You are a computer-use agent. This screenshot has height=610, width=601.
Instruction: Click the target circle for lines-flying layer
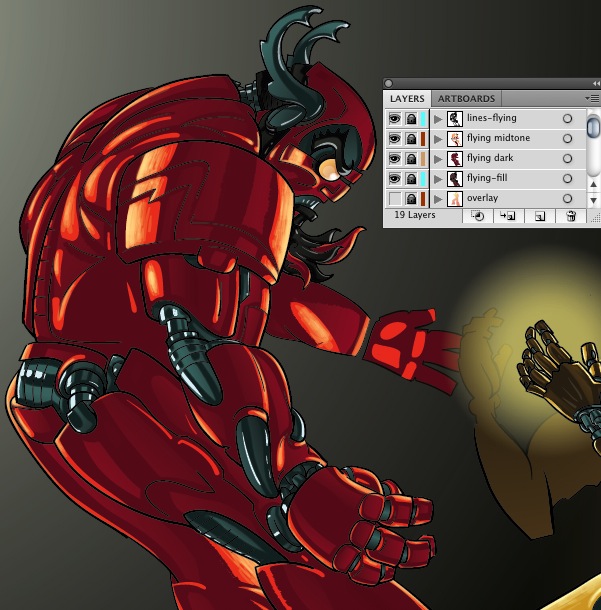[568, 119]
